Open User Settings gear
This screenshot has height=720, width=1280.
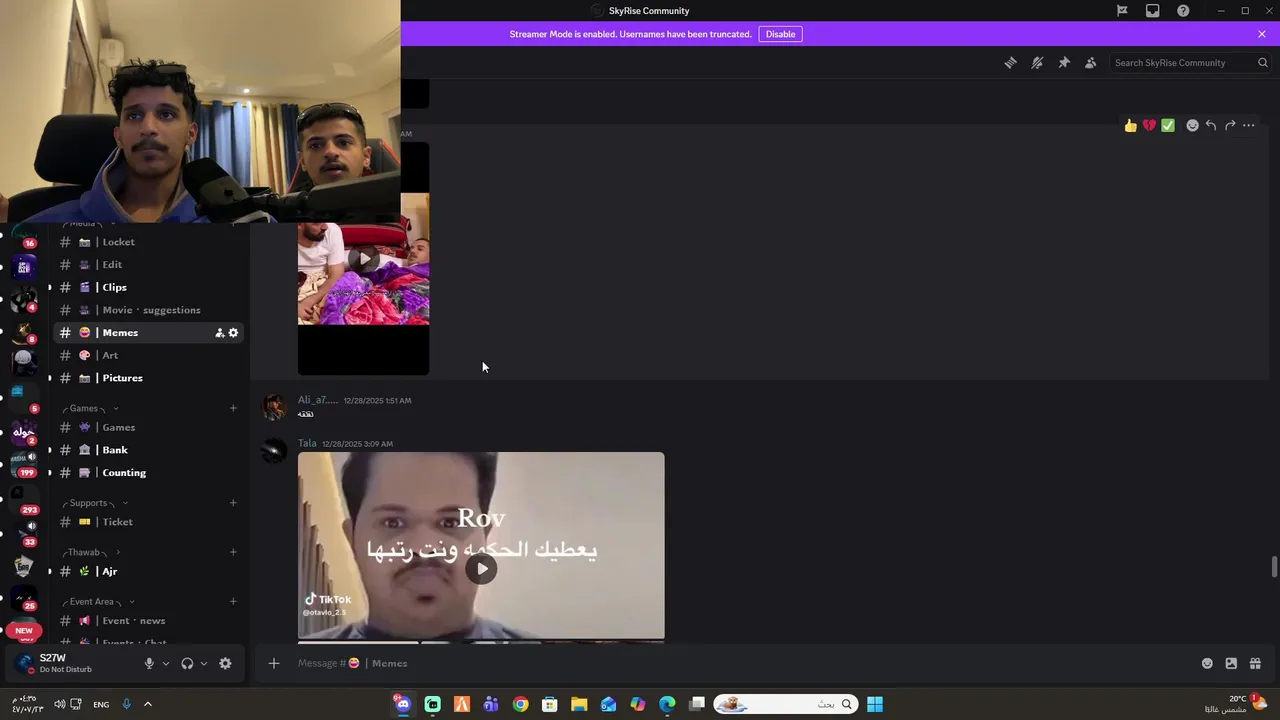[x=225, y=663]
